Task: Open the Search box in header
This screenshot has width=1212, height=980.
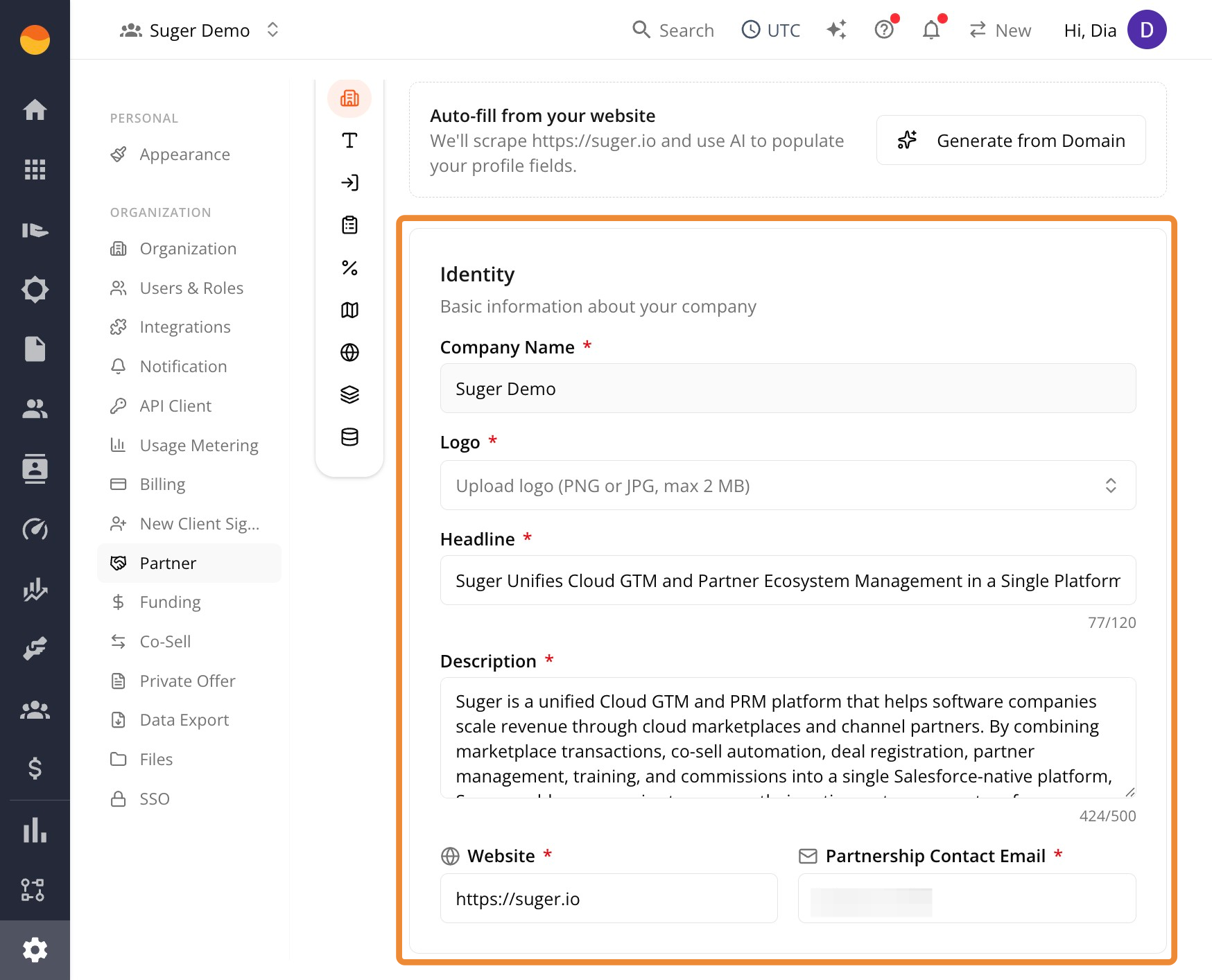Action: point(673,30)
